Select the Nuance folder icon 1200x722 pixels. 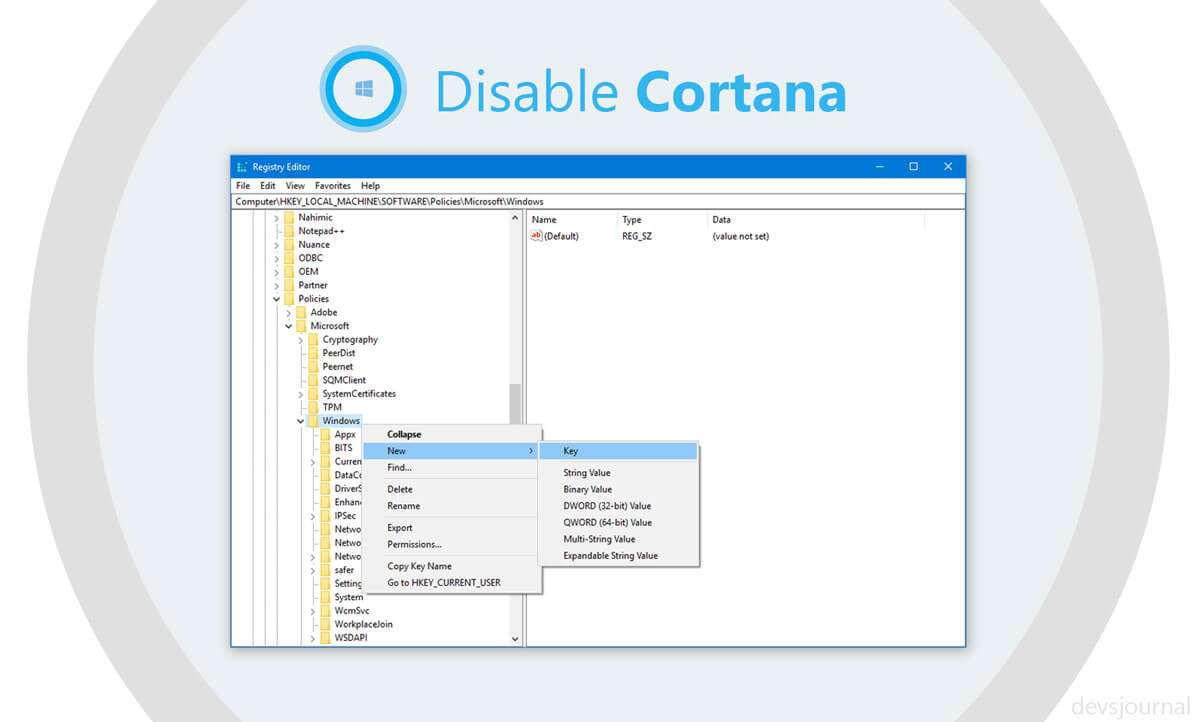289,244
